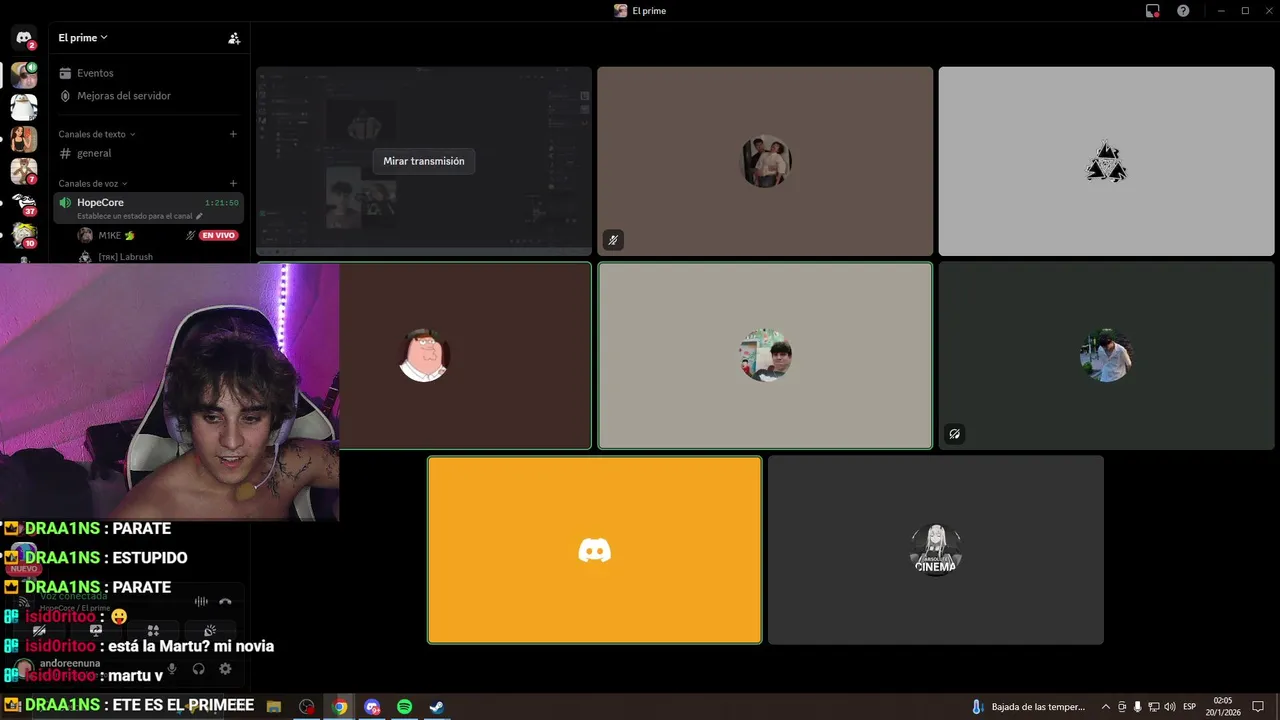Screen dimensions: 1280x720
Task: Open Discord direct messages home icon
Action: 24,38
